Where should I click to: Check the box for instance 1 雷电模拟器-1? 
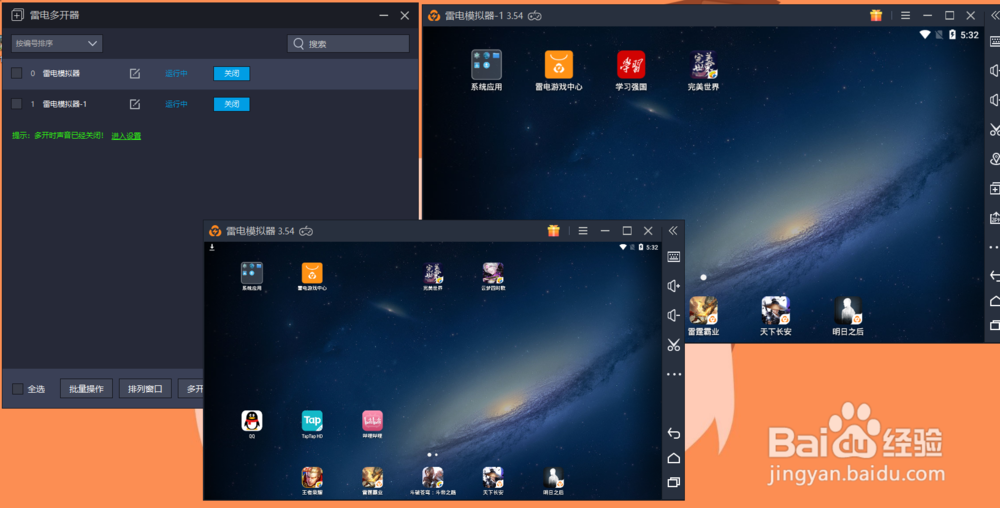[x=17, y=104]
